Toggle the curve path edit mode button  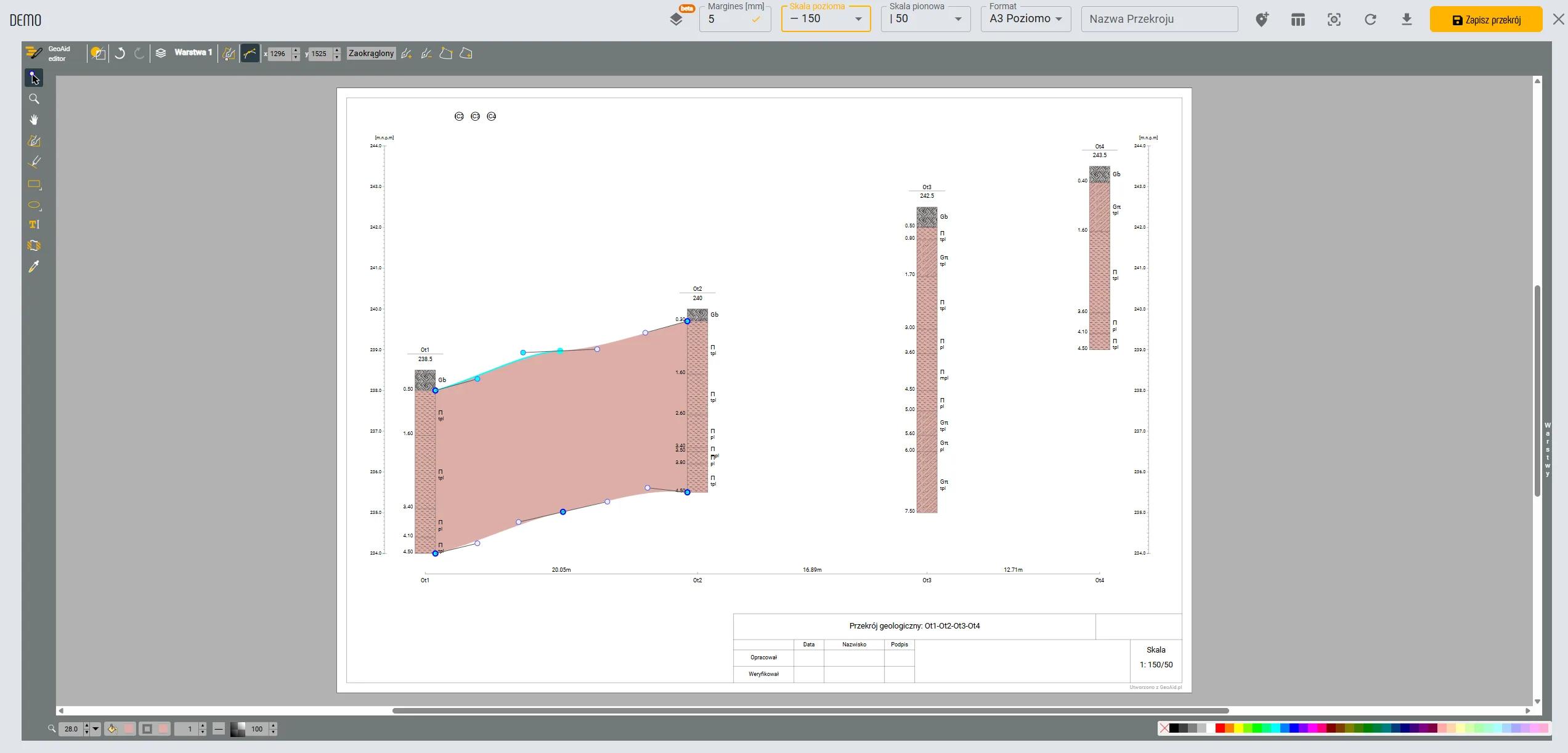(250, 54)
